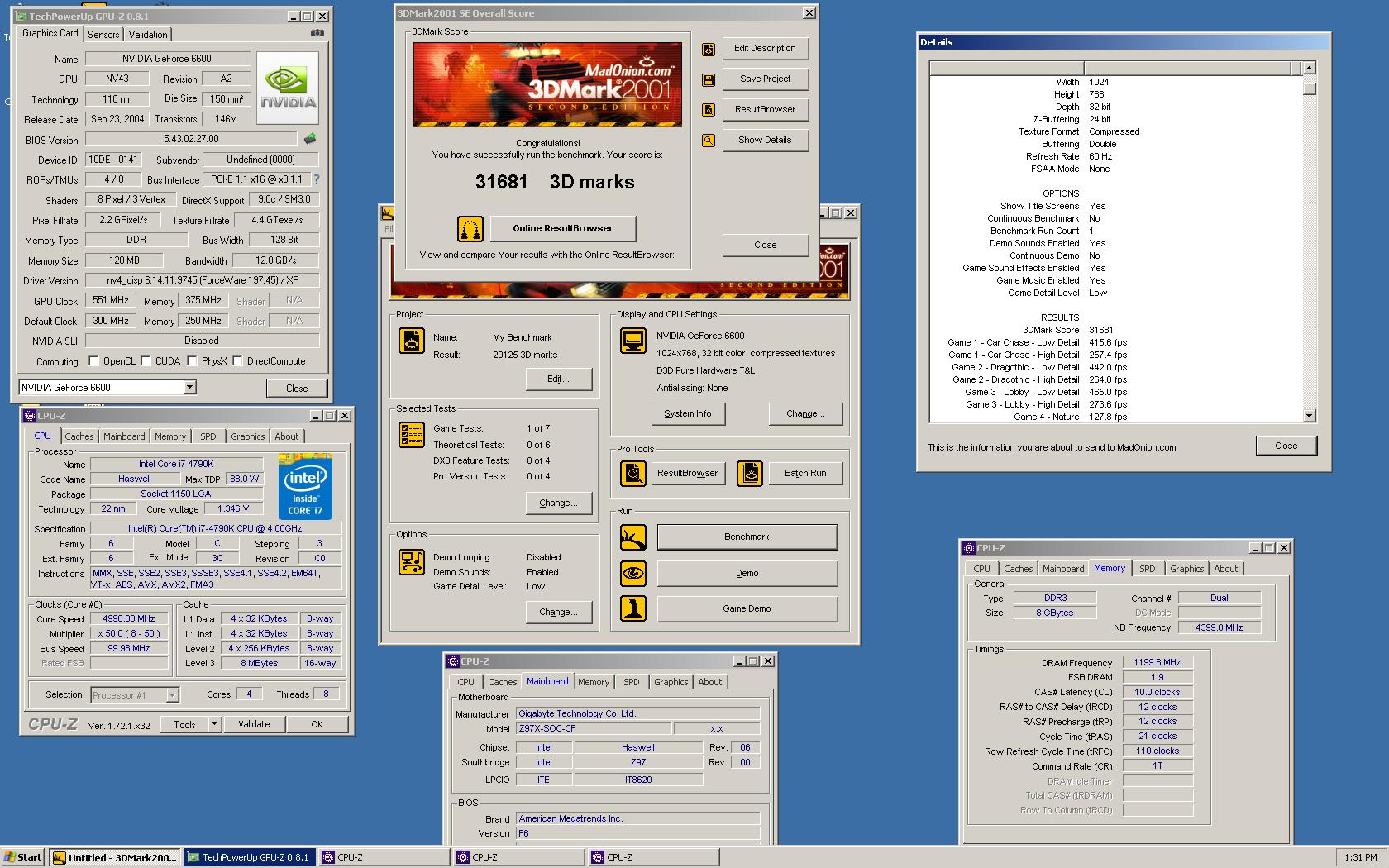Screen dimensions: 1389x868
Task: Click the DRAM Frequency value 1199.8 MHz
Action: coord(1157,663)
